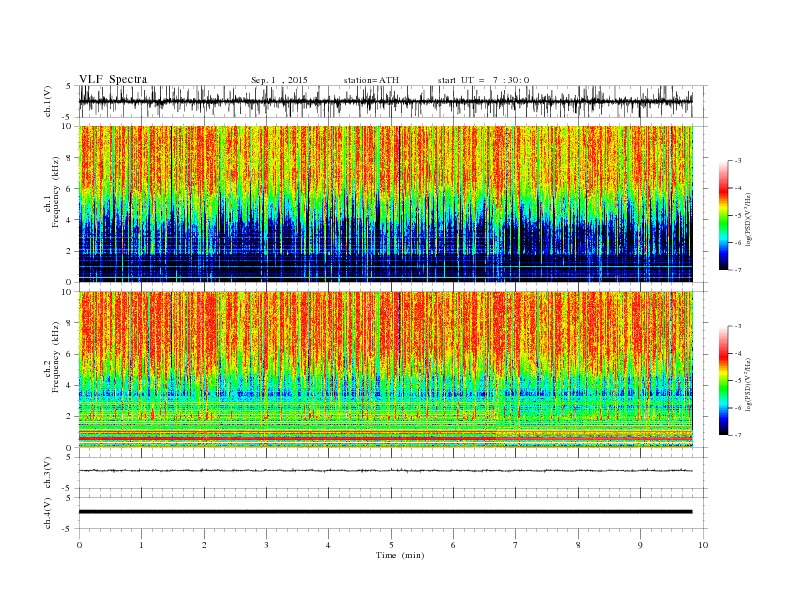Click the 'ch.1(V)' waveform axis label

[x=48, y=101]
